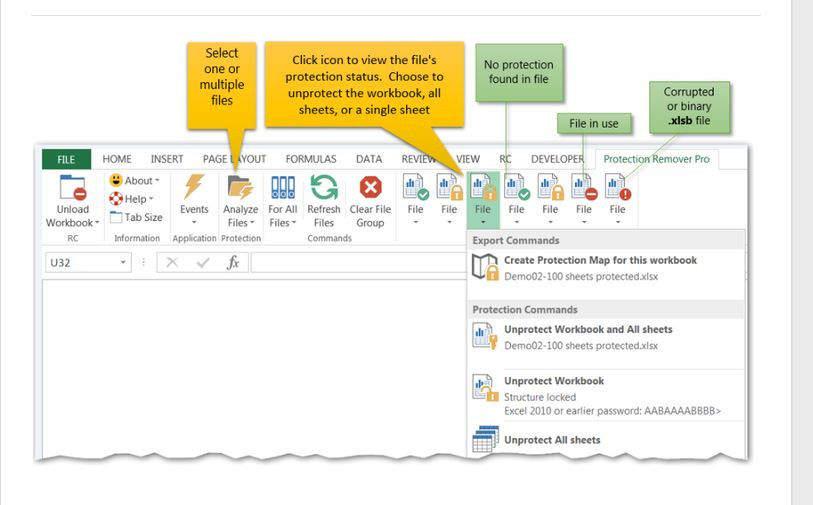Open the FILE tab
The image size is (813, 505).
pos(66,159)
